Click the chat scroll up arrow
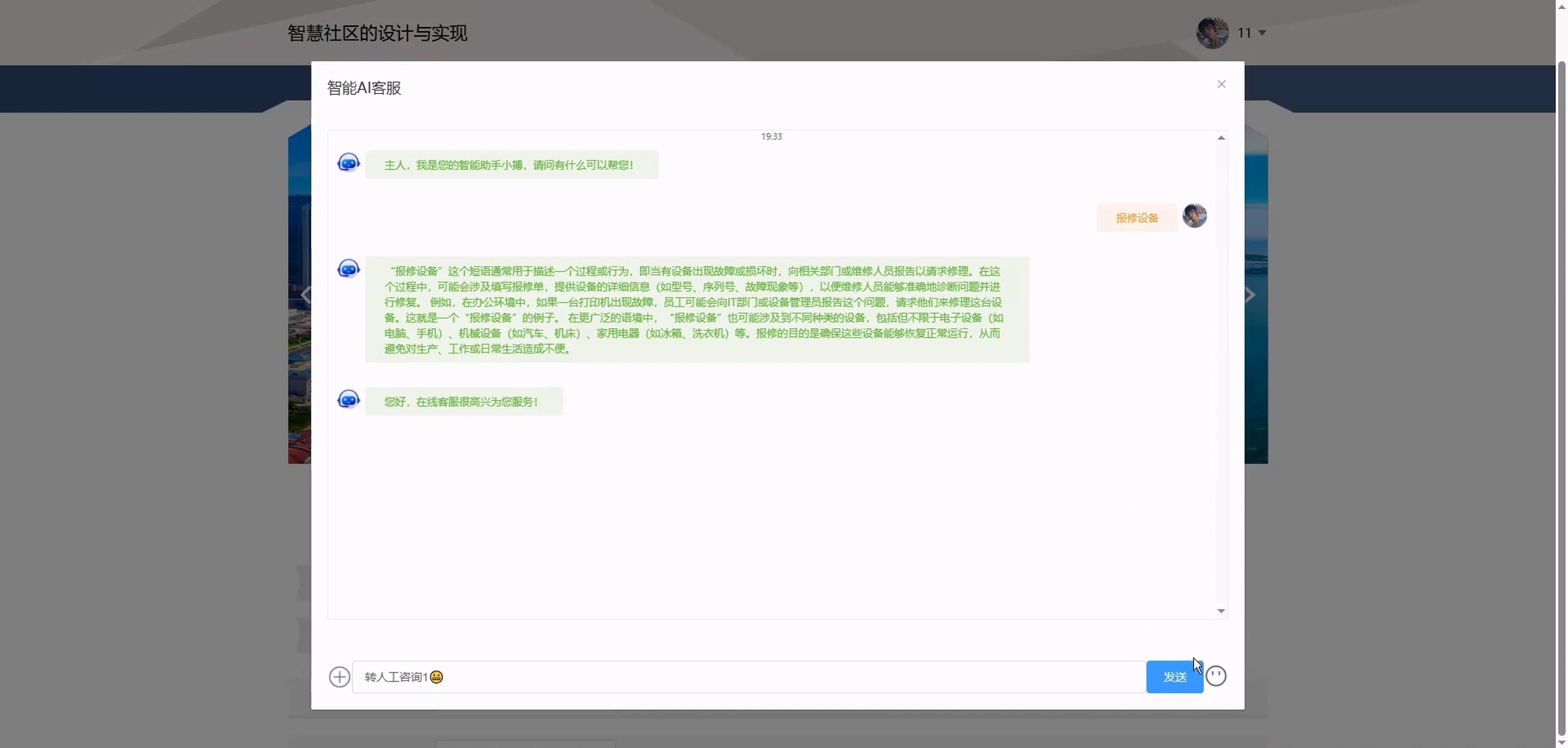1568x748 pixels. pos(1220,138)
